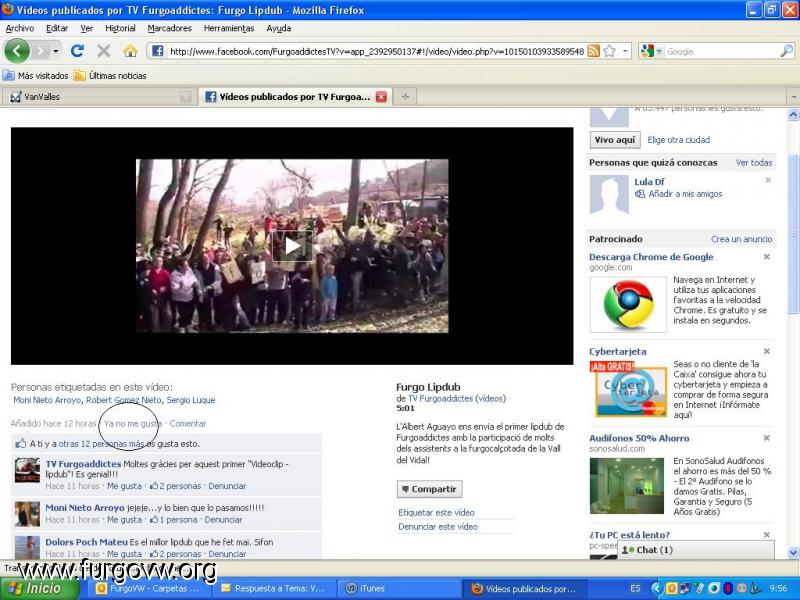Run search with the magnifying glass icon
Image resolution: width=800 pixels, height=600 pixels.
click(x=786, y=51)
